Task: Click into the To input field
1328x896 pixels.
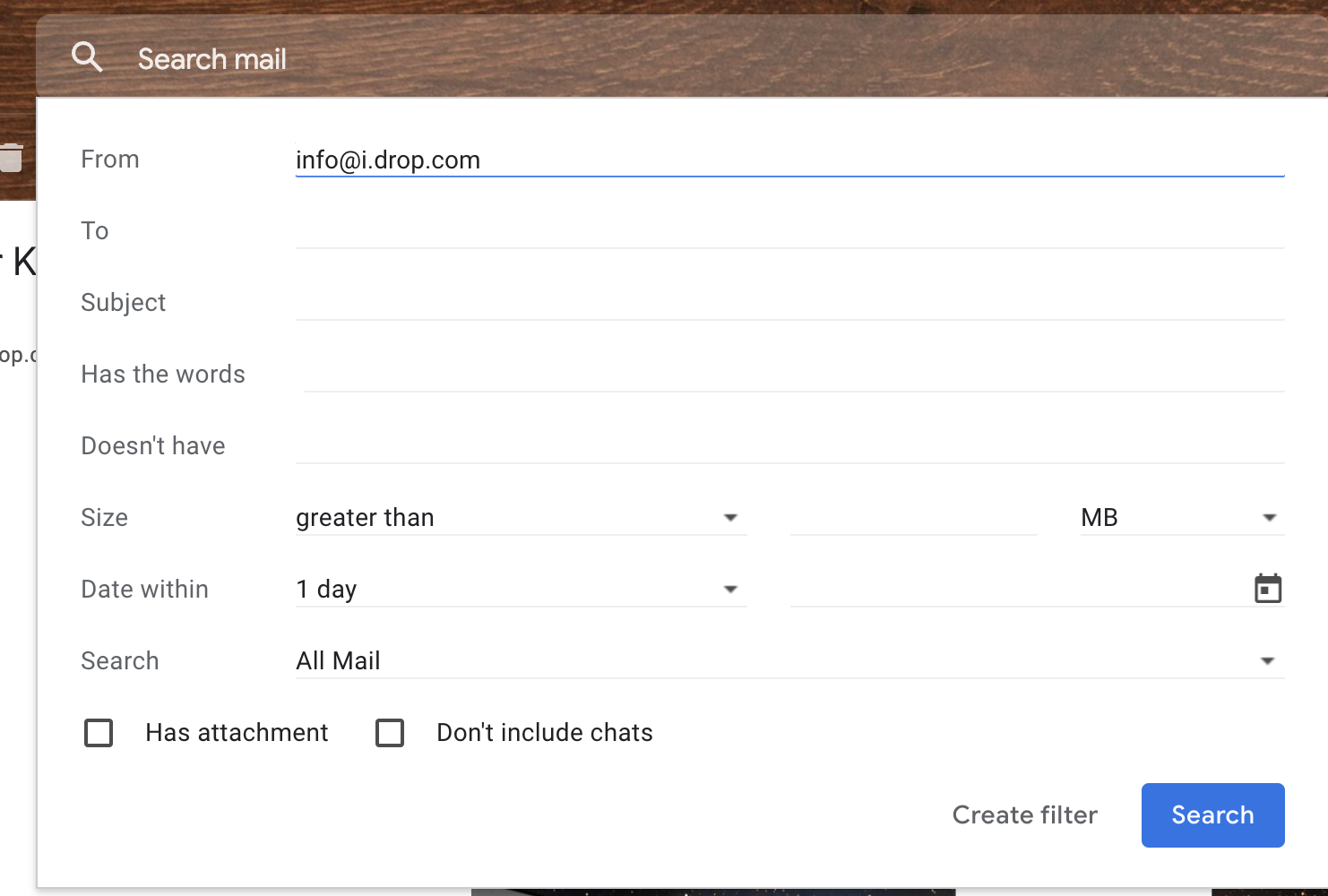Action: click(789, 231)
